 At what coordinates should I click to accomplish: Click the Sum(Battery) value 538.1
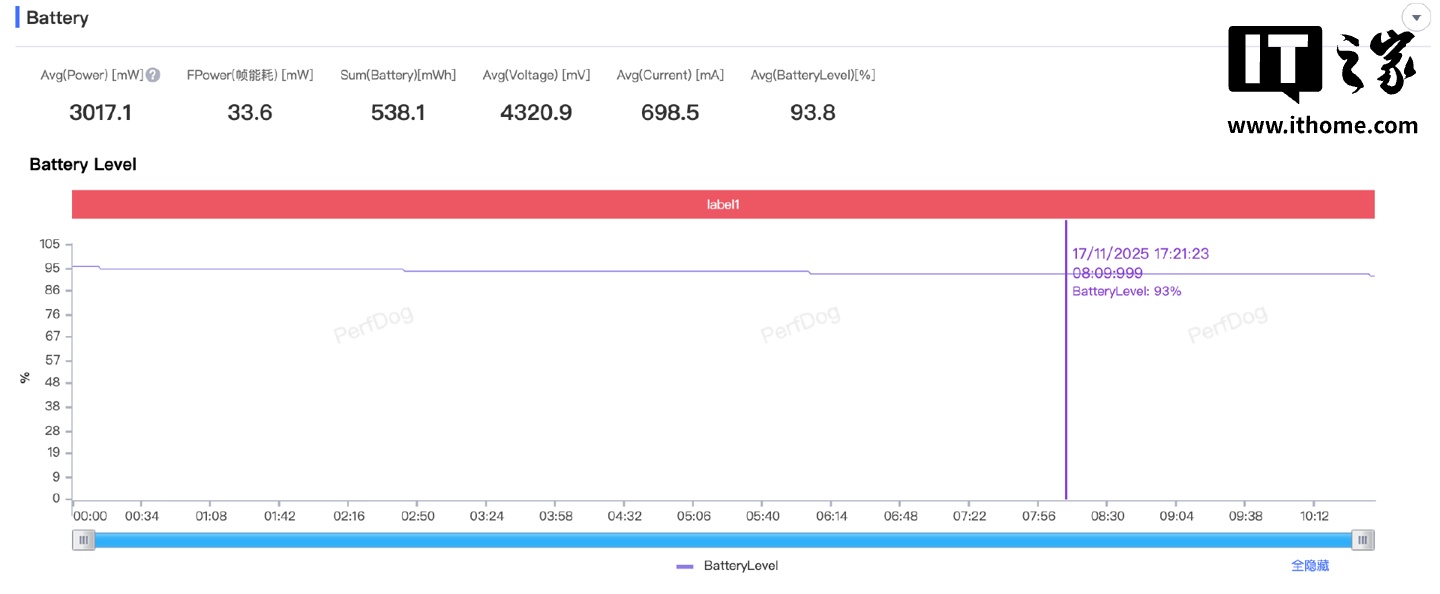(397, 112)
